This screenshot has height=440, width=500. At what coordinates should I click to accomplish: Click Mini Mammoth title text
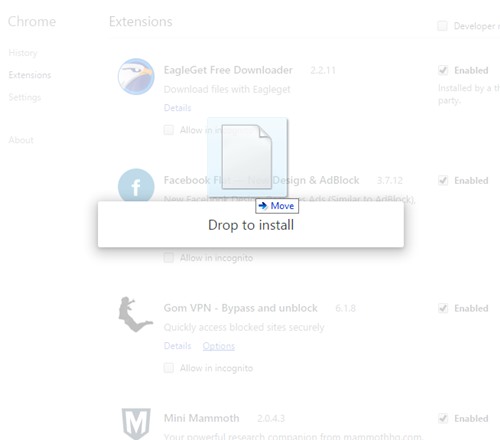tap(201, 418)
